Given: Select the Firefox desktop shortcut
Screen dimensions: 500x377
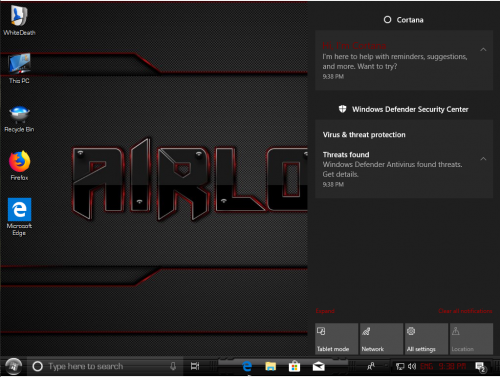Looking at the screenshot, I should click(19, 166).
